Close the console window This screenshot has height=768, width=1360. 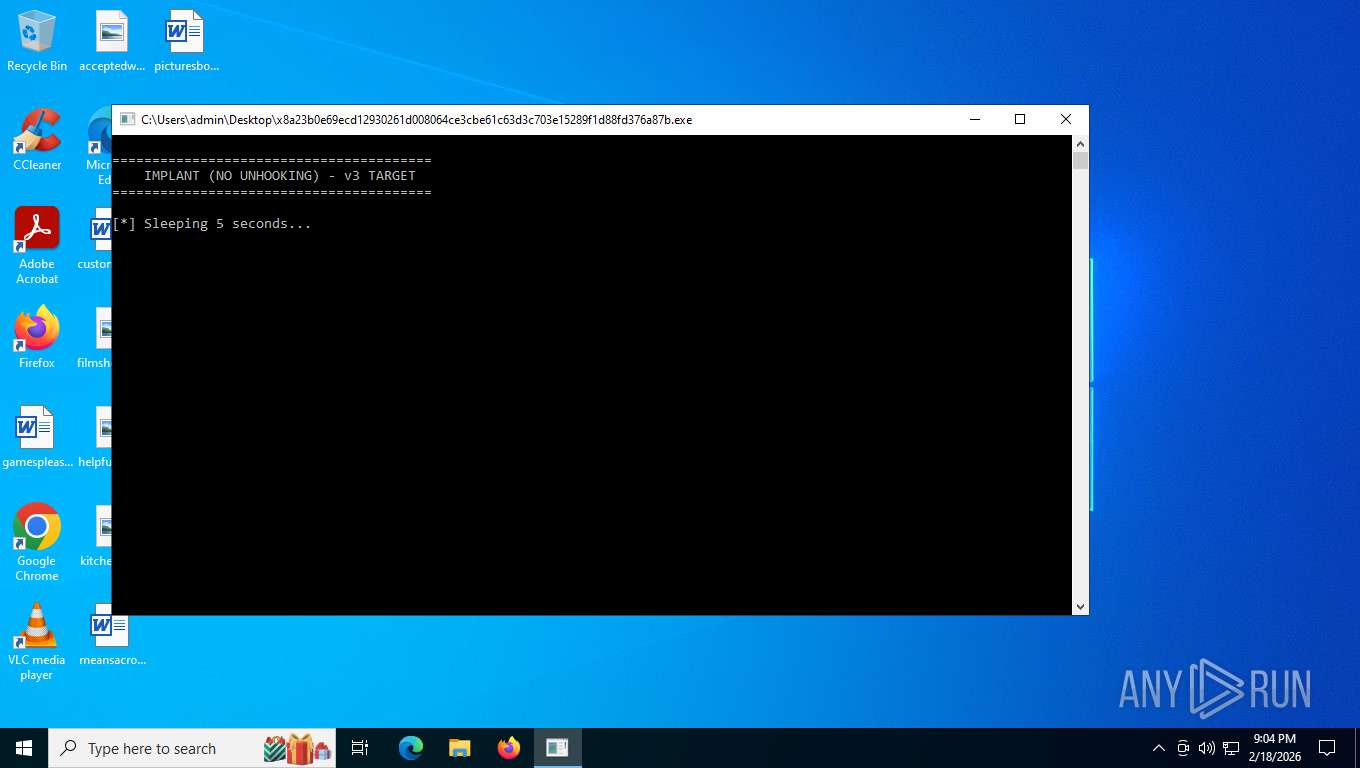point(1066,119)
